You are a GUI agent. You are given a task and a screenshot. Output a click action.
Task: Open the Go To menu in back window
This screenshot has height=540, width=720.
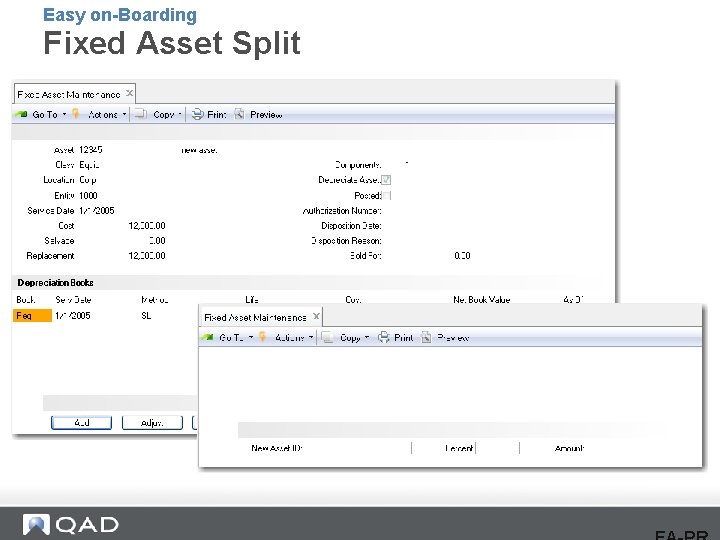click(x=45, y=115)
